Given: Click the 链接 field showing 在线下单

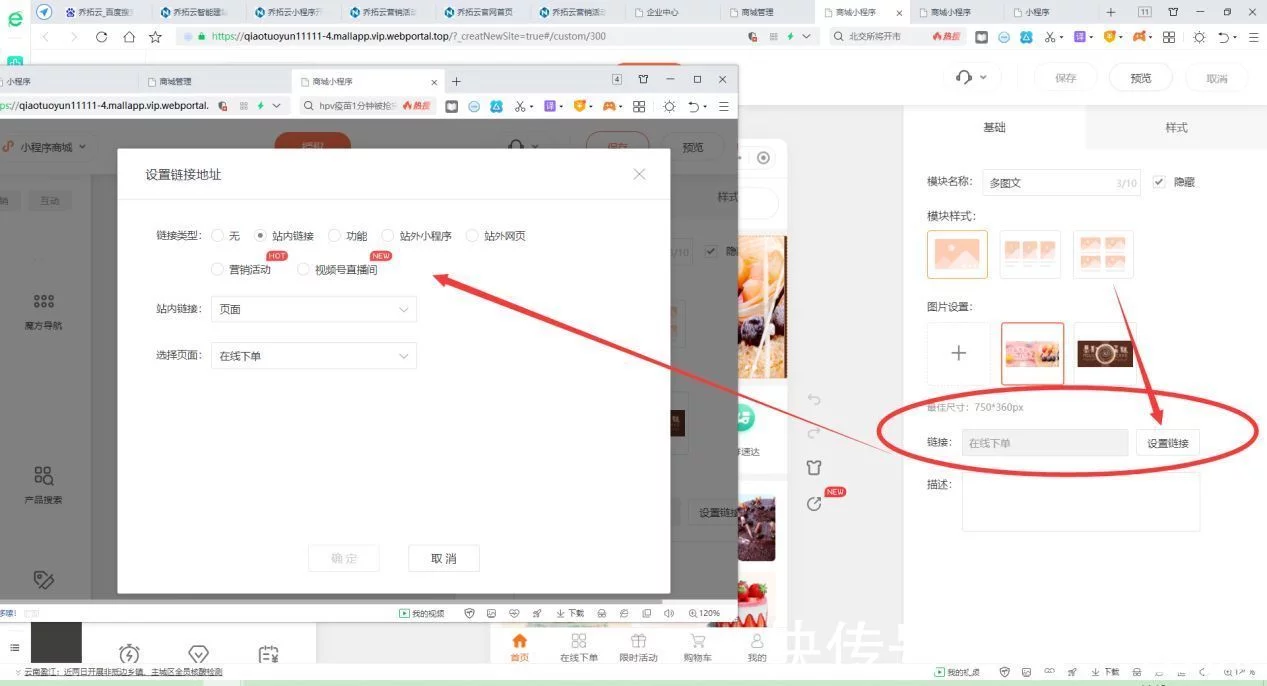Looking at the screenshot, I should click(x=1045, y=442).
